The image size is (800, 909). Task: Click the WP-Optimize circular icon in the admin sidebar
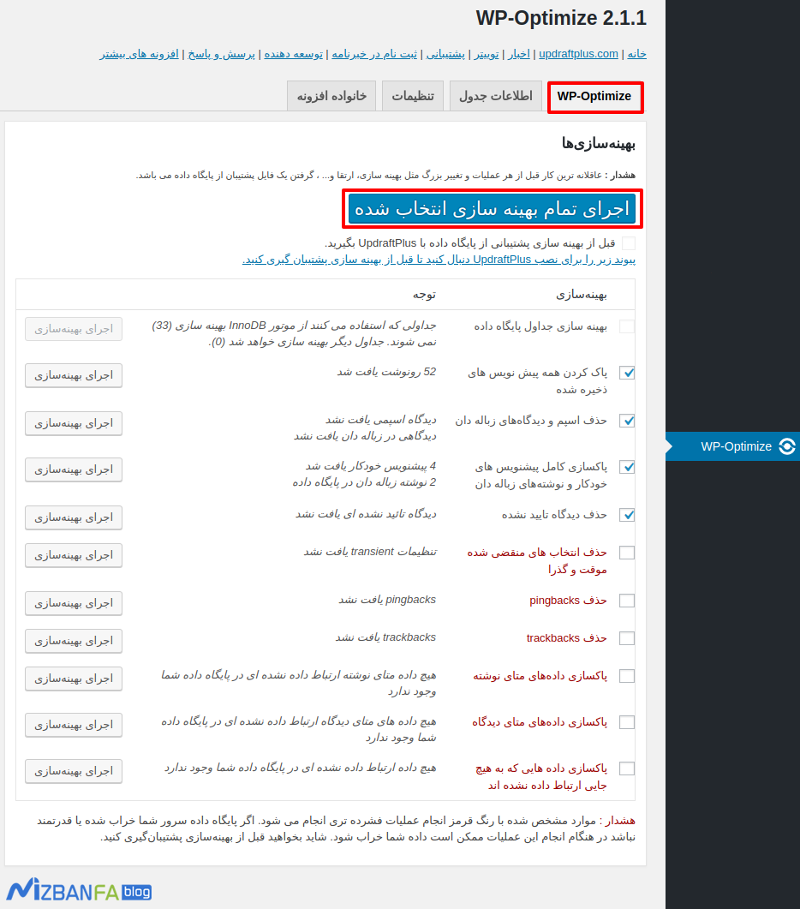tap(787, 446)
